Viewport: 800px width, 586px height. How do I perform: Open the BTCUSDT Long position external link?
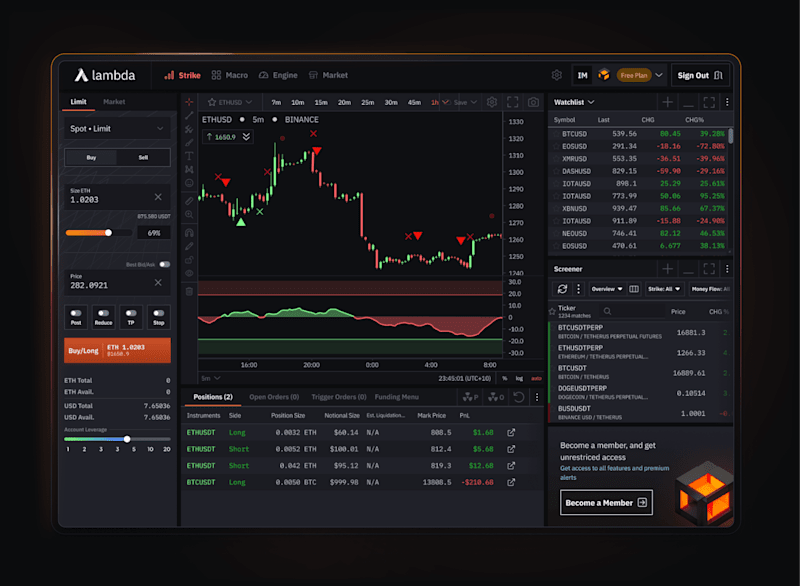coord(511,482)
